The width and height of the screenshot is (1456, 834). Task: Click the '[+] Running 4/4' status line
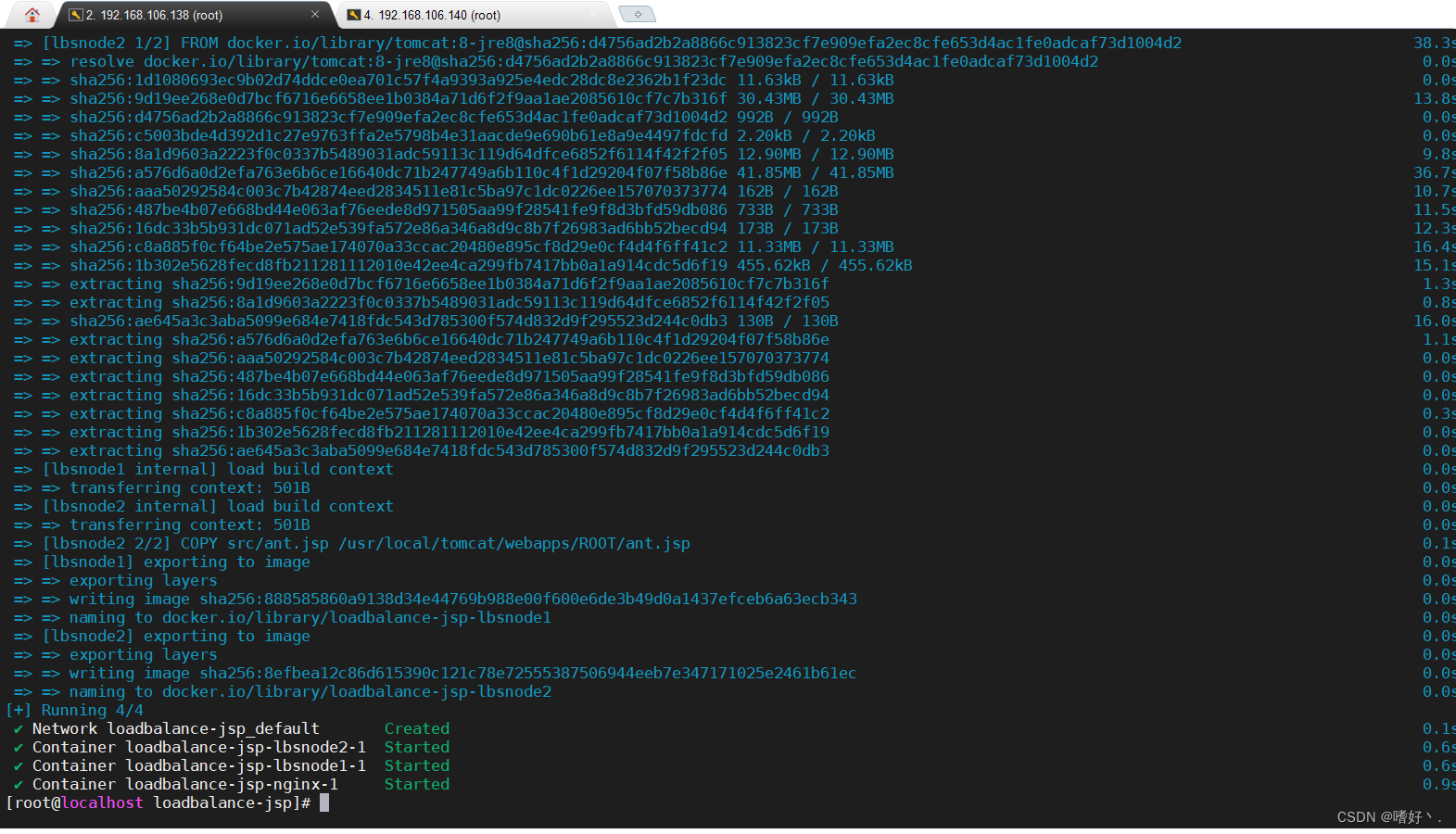click(74, 710)
